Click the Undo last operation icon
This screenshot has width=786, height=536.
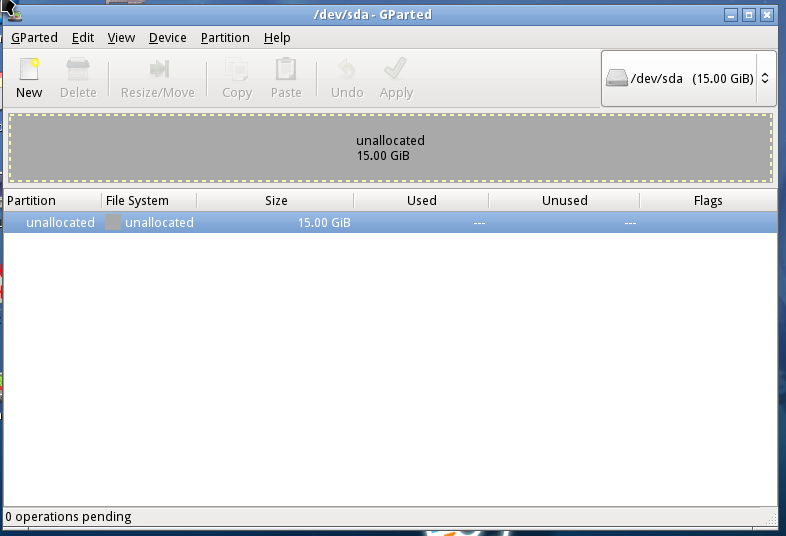[347, 69]
